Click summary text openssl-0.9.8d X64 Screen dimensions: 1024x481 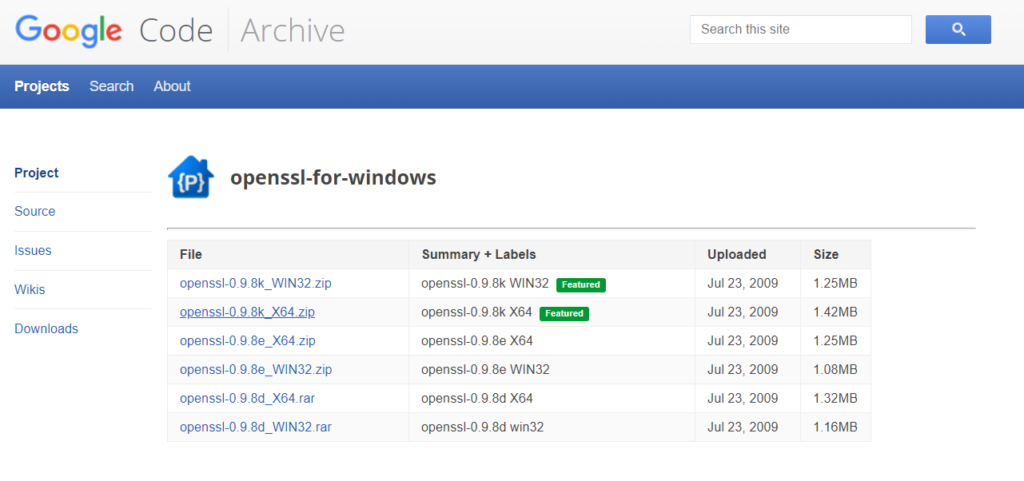point(477,398)
